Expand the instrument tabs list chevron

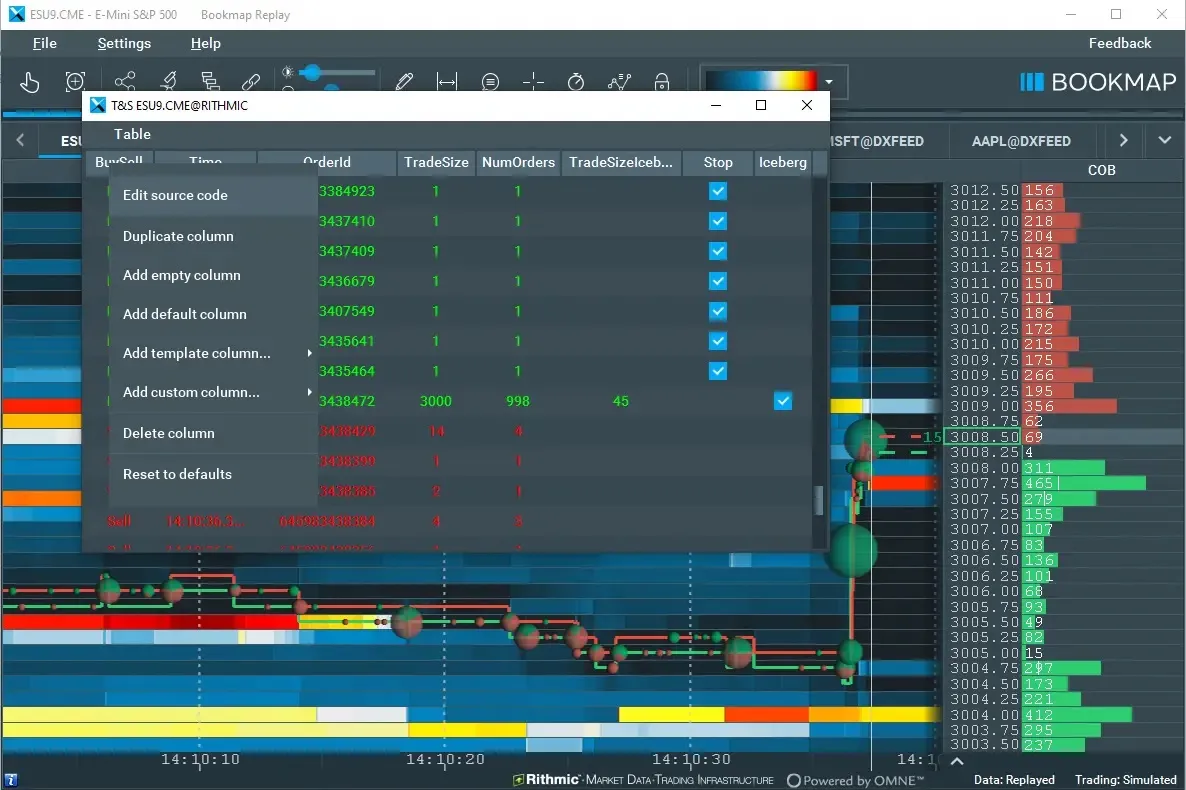point(1164,141)
